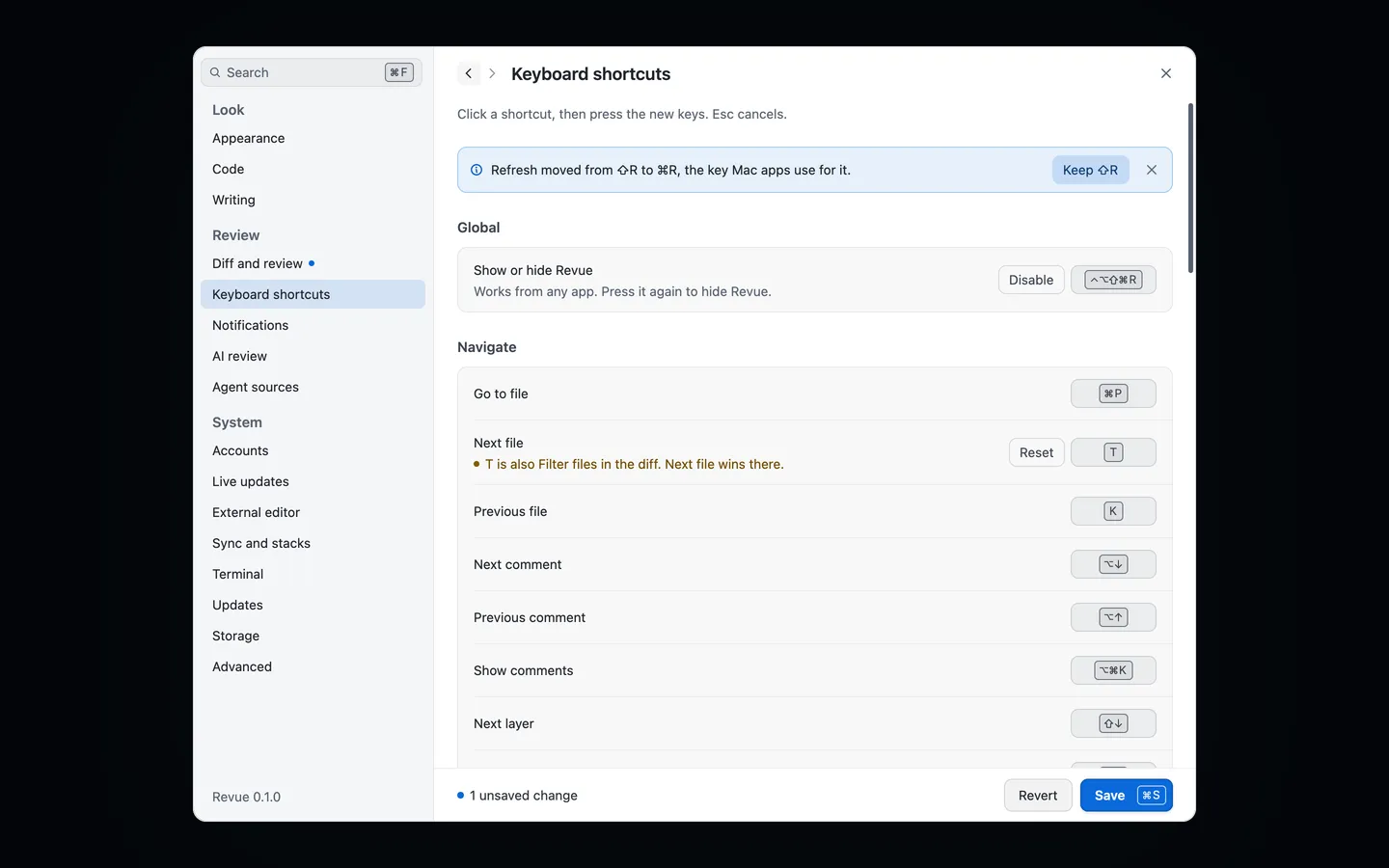Edit the Show comments ⌥⌘K shortcut
Viewport: 1389px width, 868px height.
coord(1113,670)
